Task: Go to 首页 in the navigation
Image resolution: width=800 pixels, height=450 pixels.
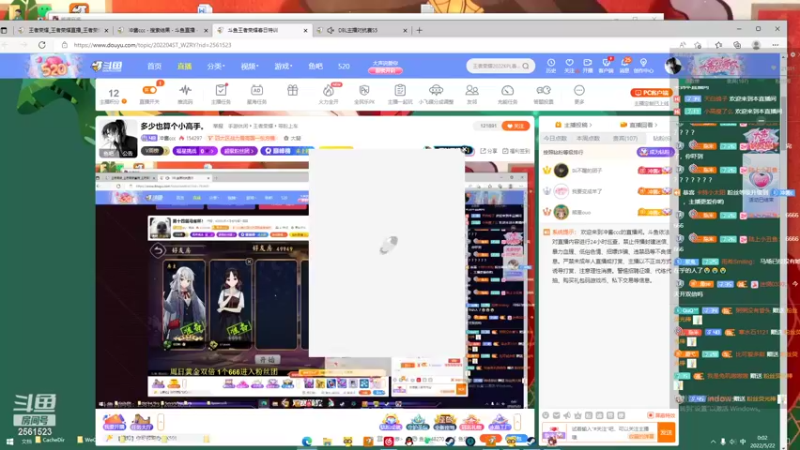Action: point(154,66)
